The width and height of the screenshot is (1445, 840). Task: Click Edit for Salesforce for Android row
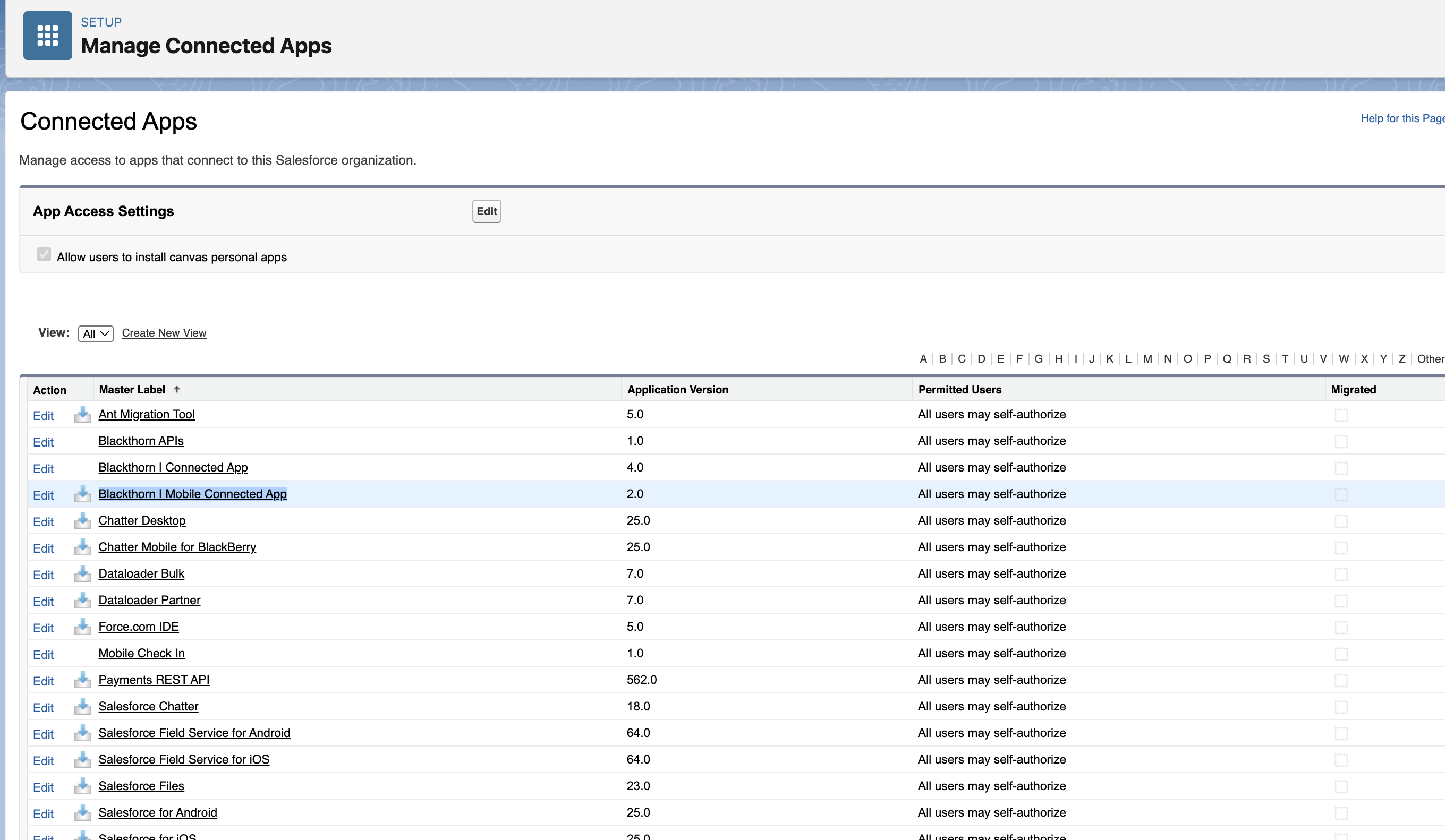coord(44,813)
